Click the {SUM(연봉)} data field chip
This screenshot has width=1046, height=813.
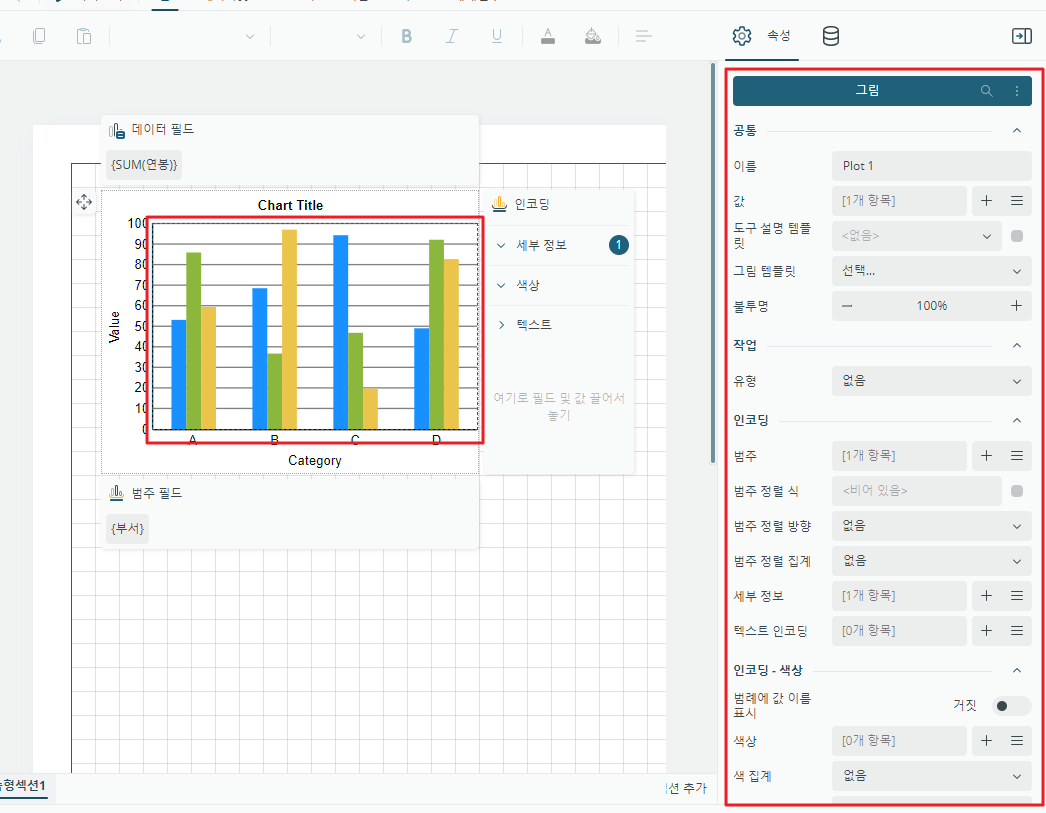tap(144, 165)
